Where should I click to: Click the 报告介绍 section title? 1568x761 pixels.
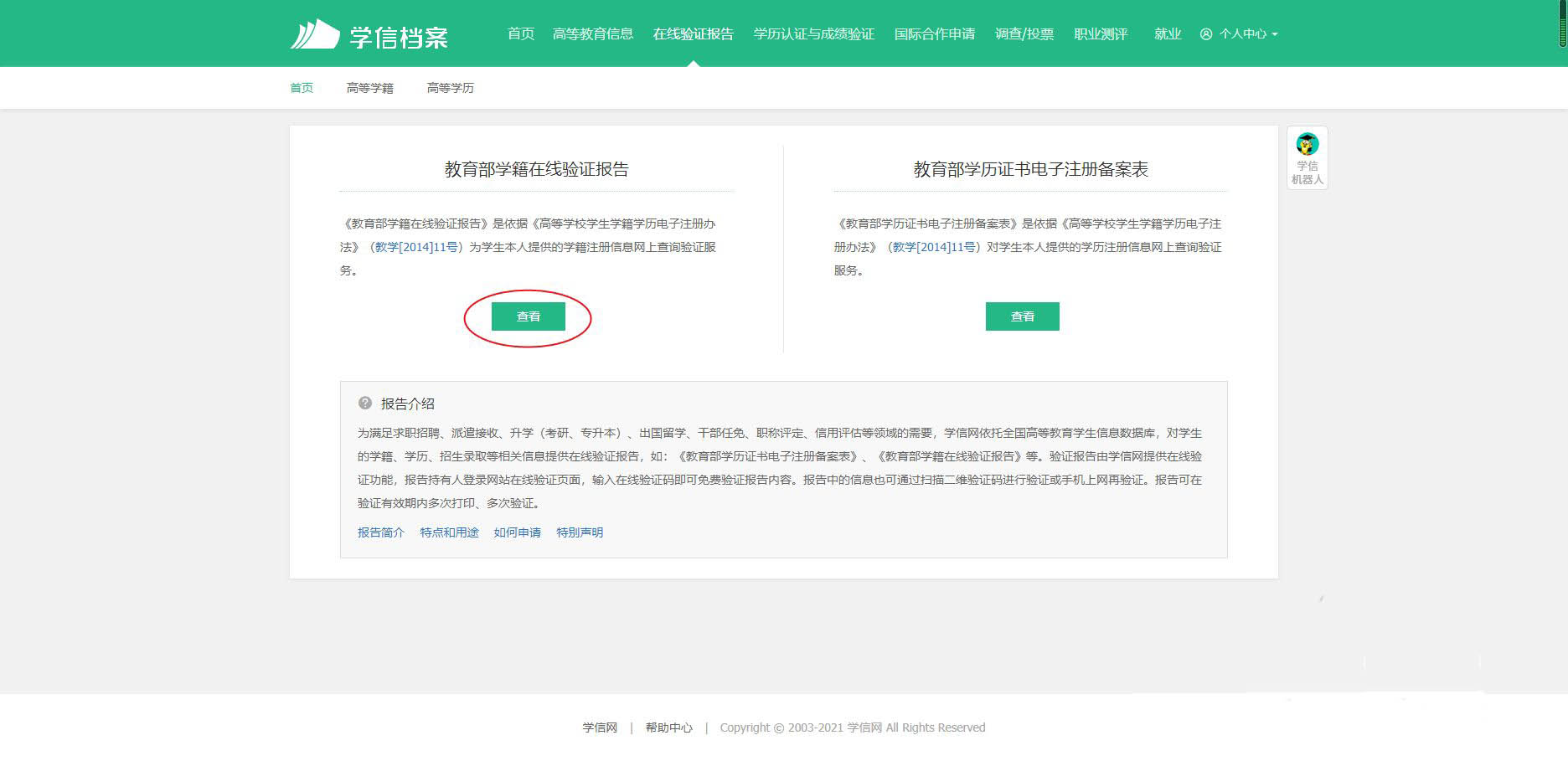408,404
